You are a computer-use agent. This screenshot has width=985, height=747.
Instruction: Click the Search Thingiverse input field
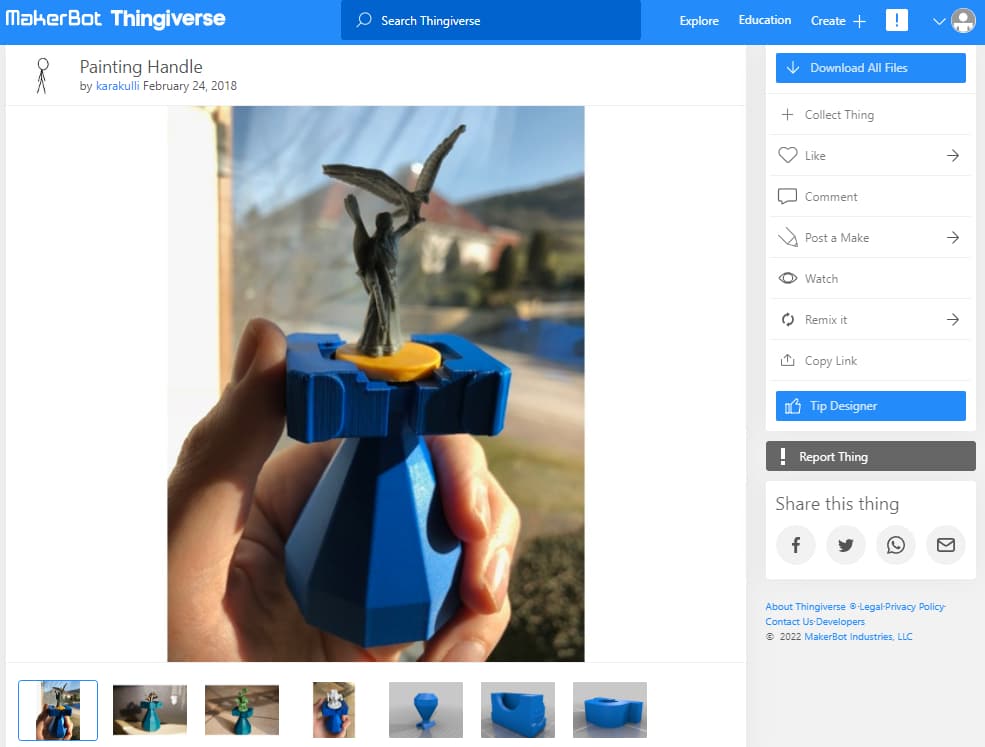(491, 20)
